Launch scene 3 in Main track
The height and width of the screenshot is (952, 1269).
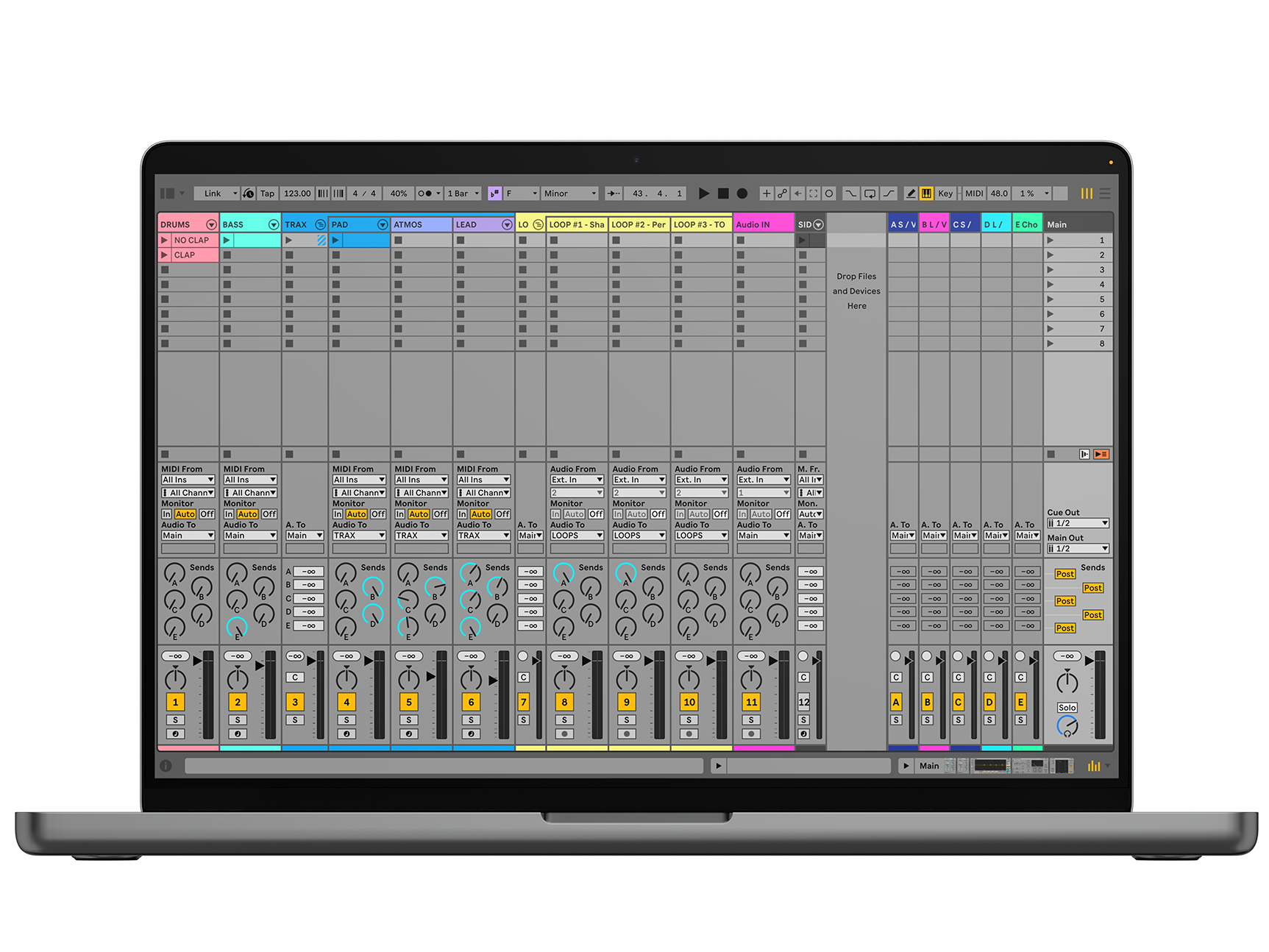1051,270
